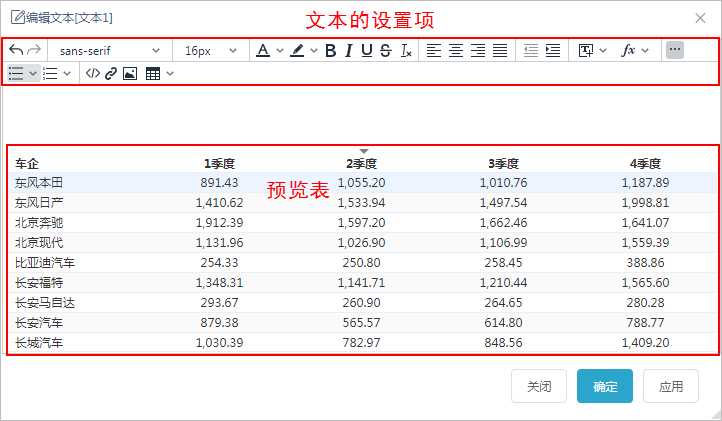This screenshot has width=722, height=421.
Task: Apply numbered list formatting
Action: tap(50, 74)
